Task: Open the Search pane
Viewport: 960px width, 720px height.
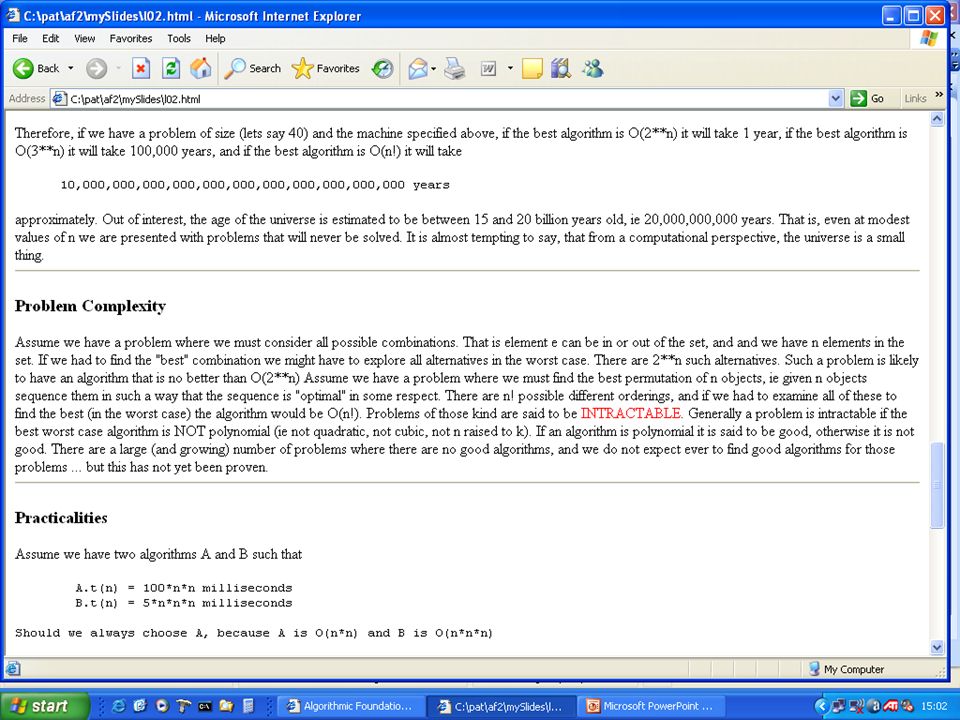Action: click(252, 69)
